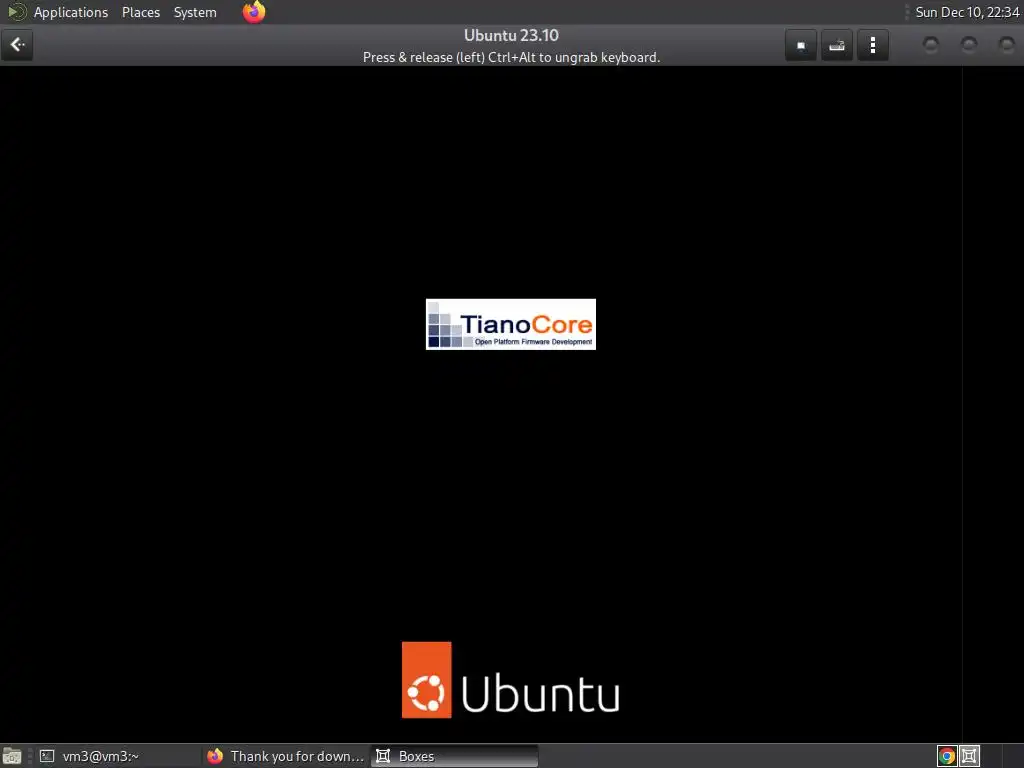The image size is (1024, 768).
Task: Click the show desktop icon in bottom panel
Action: point(12,756)
